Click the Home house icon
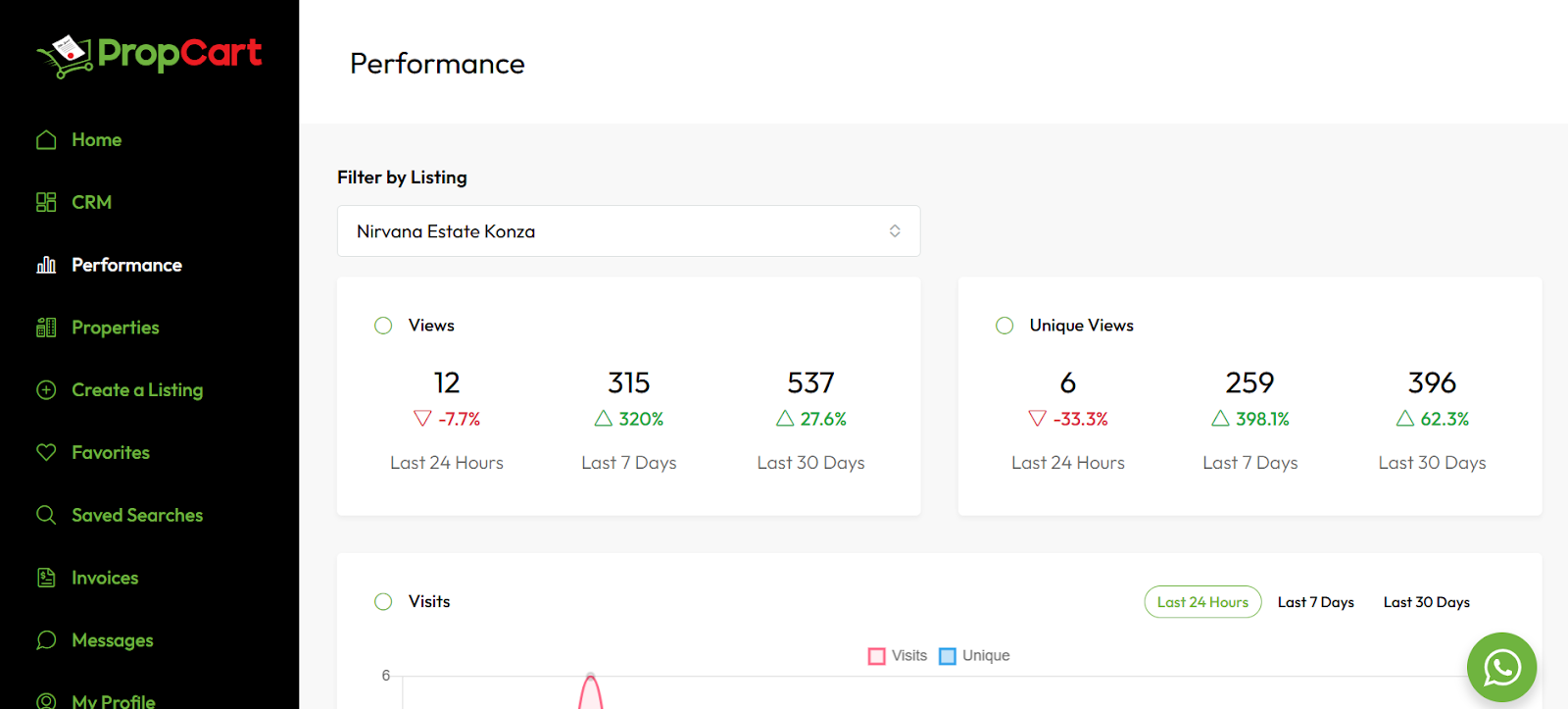This screenshot has width=1568, height=709. click(x=46, y=139)
